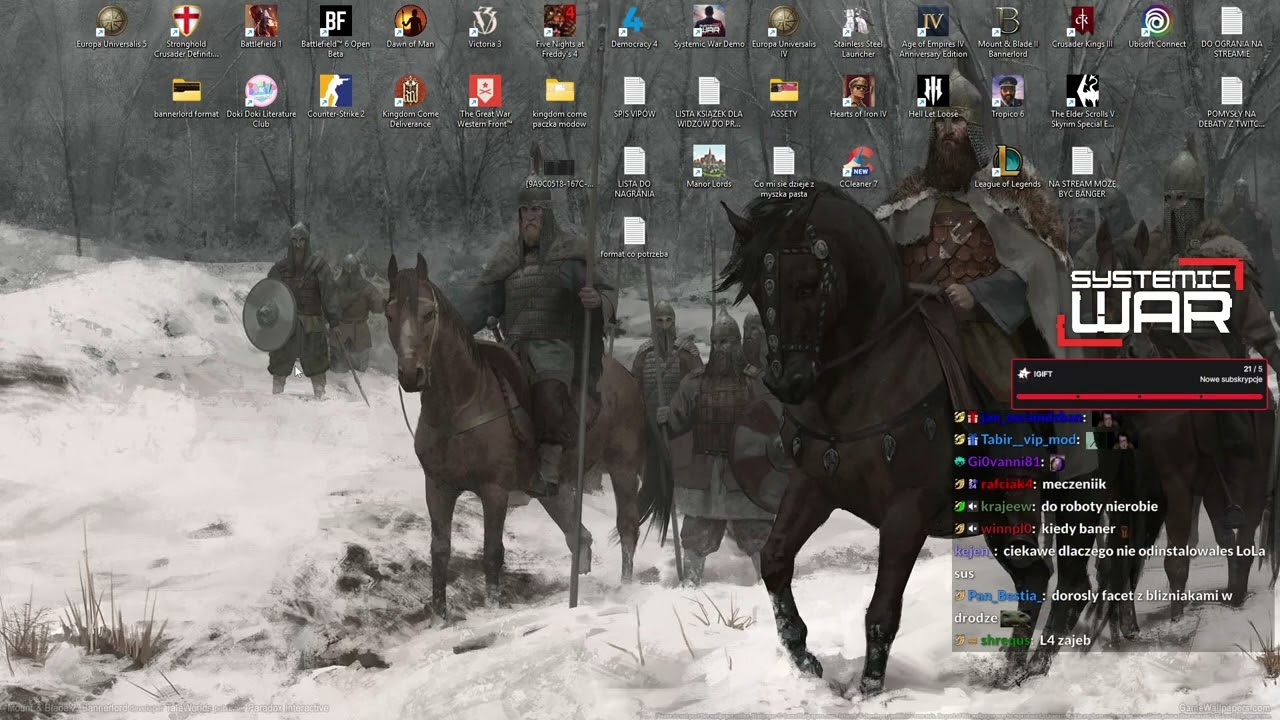Image resolution: width=1280 pixels, height=720 pixels.
Task: Open League of Legends desktop icon
Action: click(x=1008, y=167)
